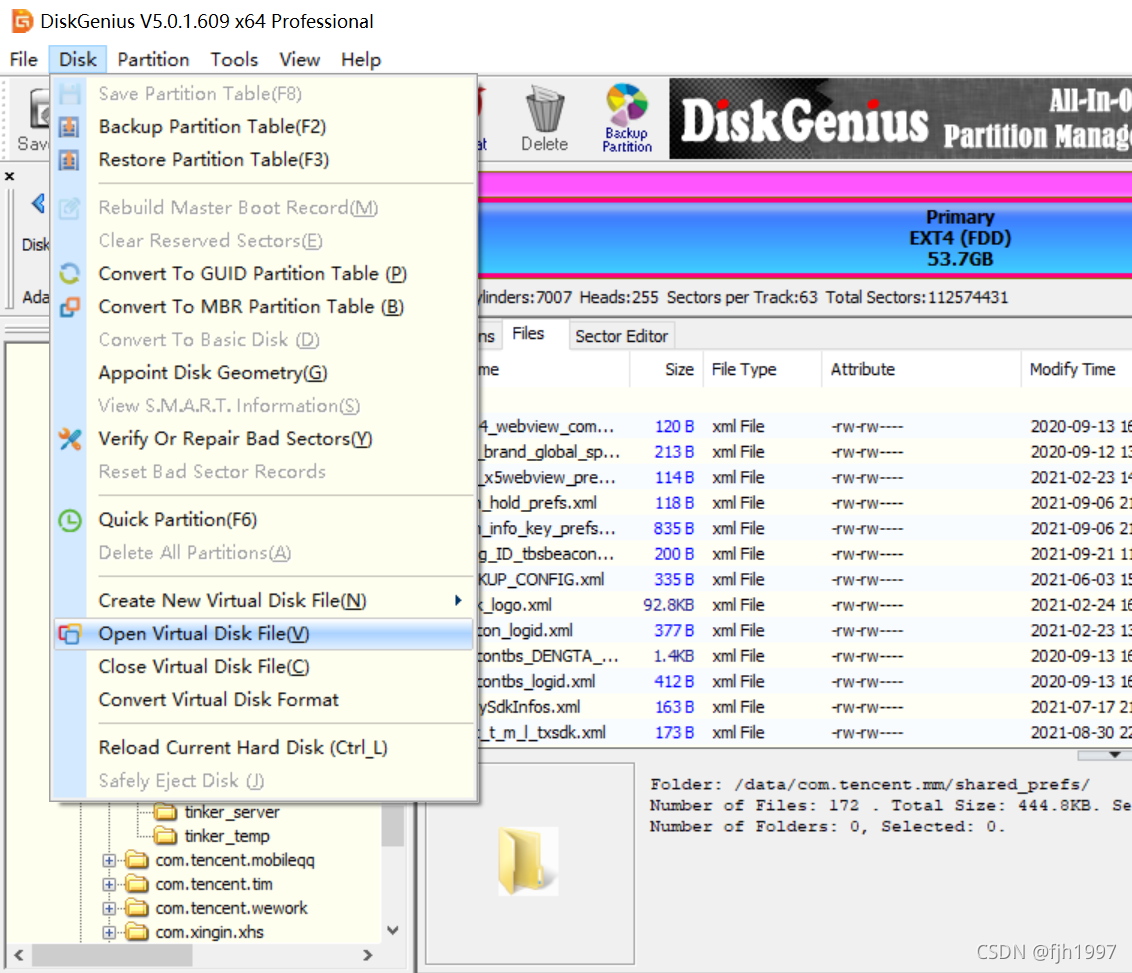1132x973 pixels.
Task: Sort by Modify Time column header
Action: coord(1076,370)
